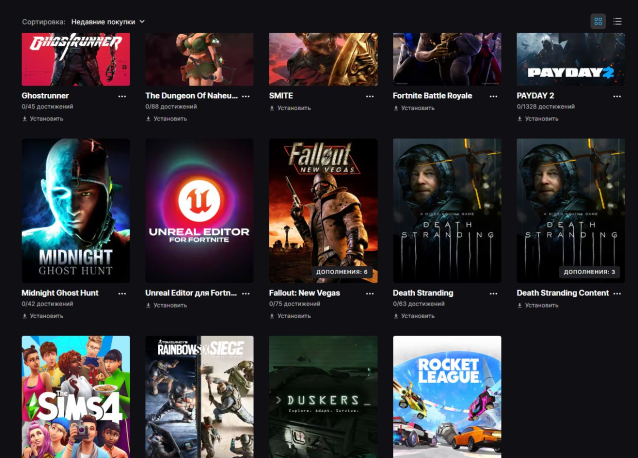Open the Death Stranding Content cover art
Screen dimensions: 638x458
[571, 211]
